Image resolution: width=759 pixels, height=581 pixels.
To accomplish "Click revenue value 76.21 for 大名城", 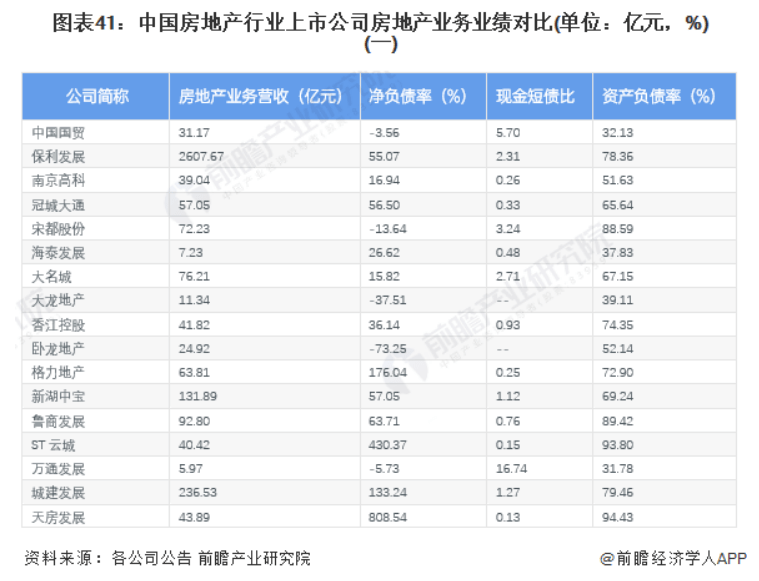I will click(194, 276).
